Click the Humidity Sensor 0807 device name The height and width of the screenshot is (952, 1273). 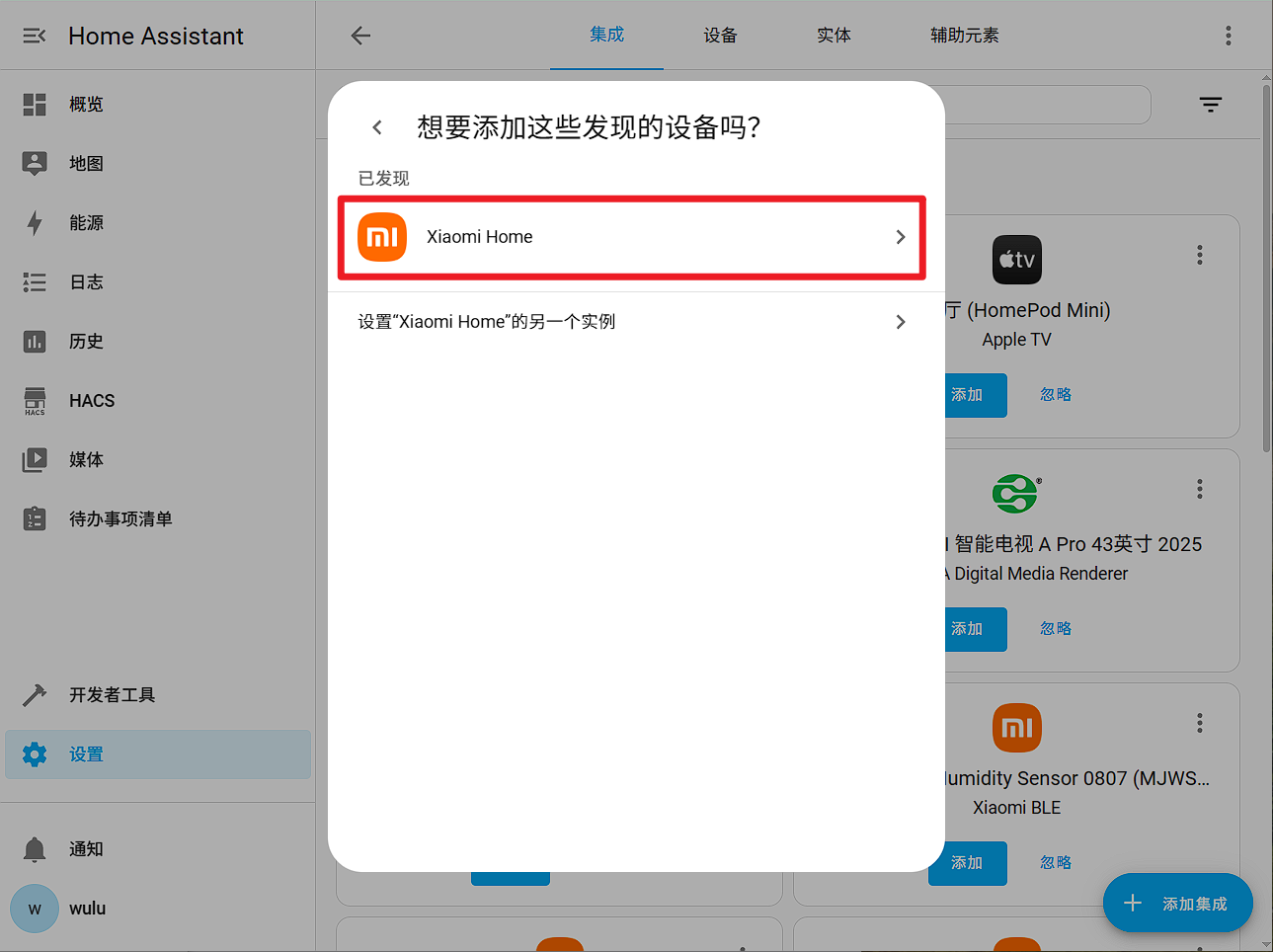(x=1078, y=778)
